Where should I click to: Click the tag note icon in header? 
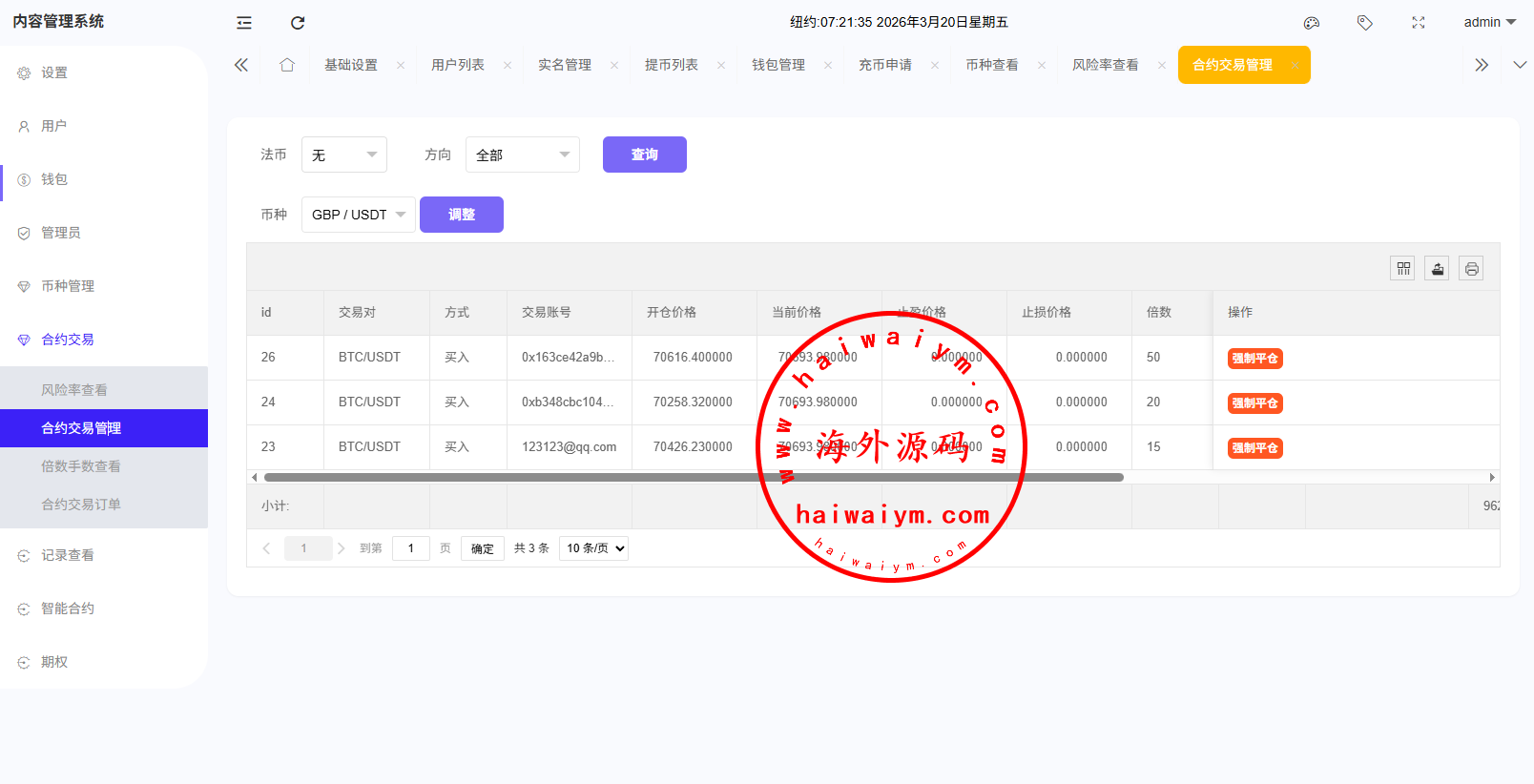pos(1365,23)
